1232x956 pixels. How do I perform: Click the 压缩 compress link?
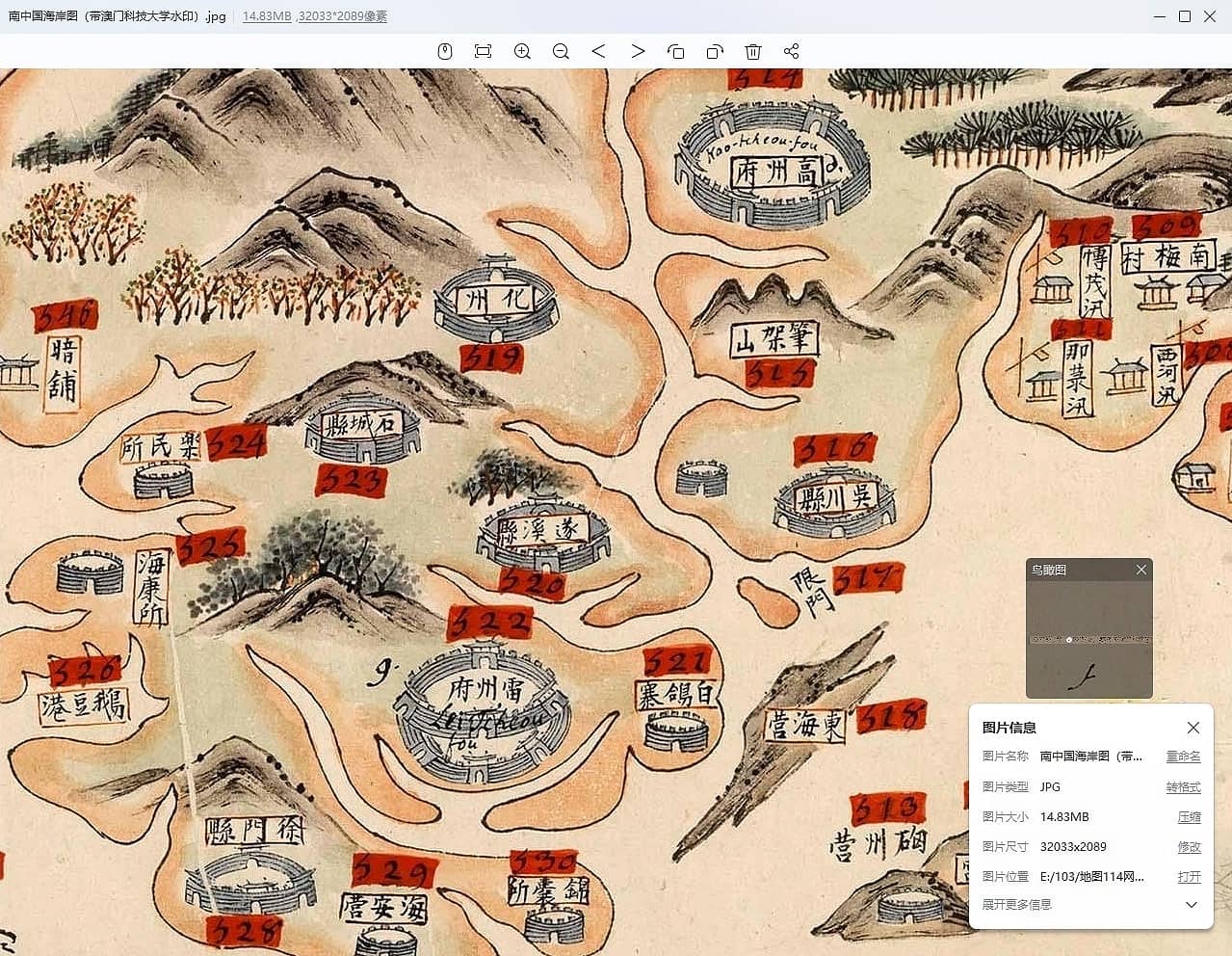pyautogui.click(x=1190, y=816)
